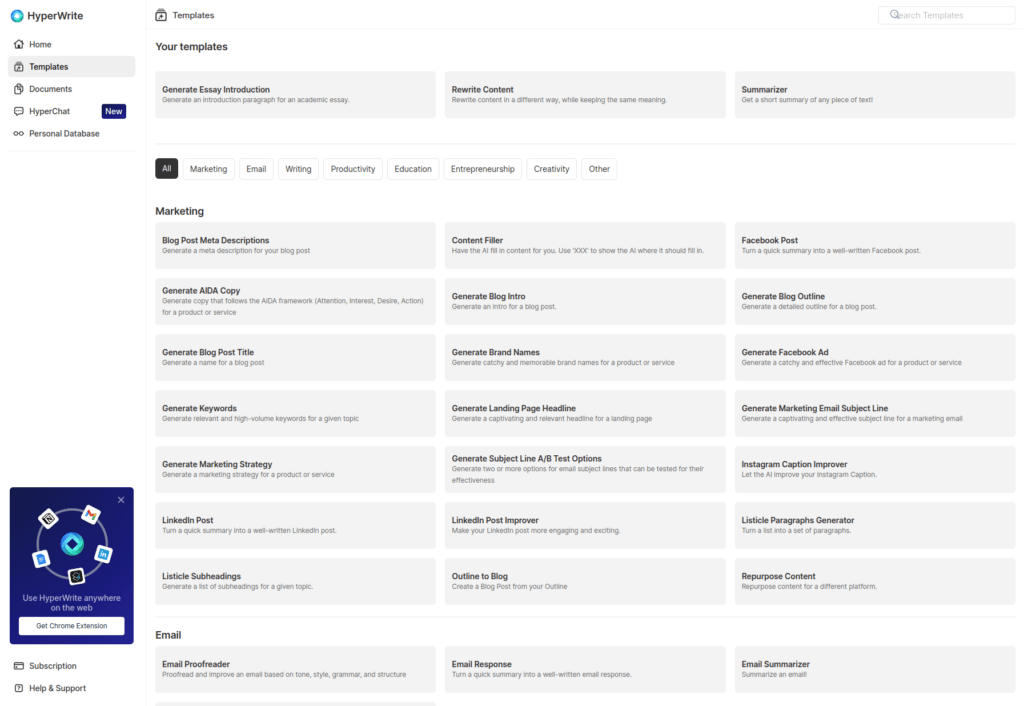
Task: Focus the Search Templates field
Action: click(947, 15)
